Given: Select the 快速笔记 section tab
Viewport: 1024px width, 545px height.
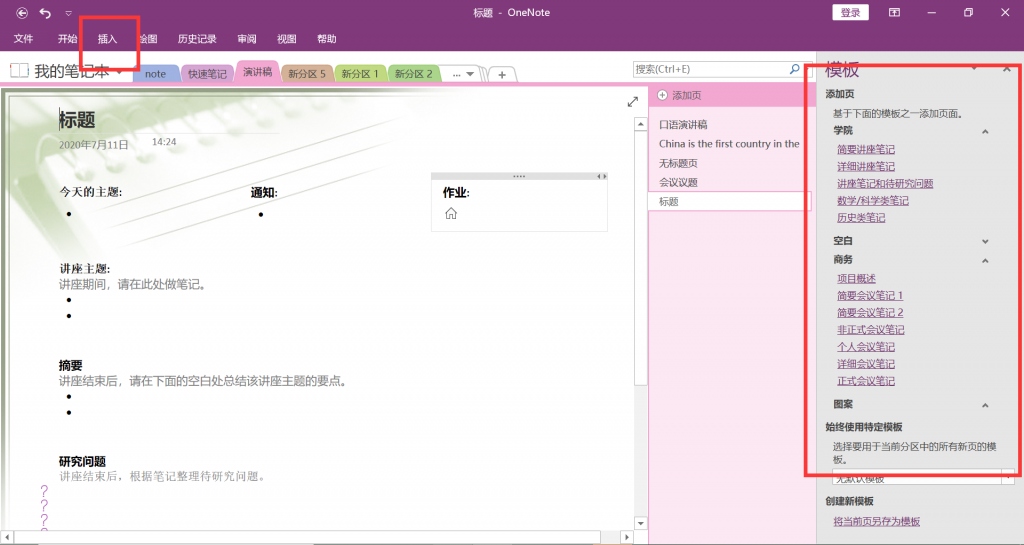Looking at the screenshot, I should (207, 74).
